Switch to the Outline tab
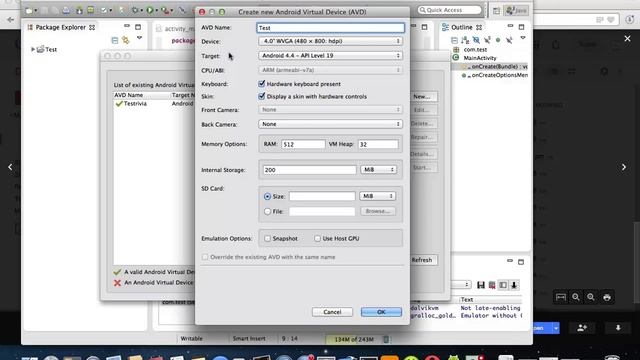 462,27
